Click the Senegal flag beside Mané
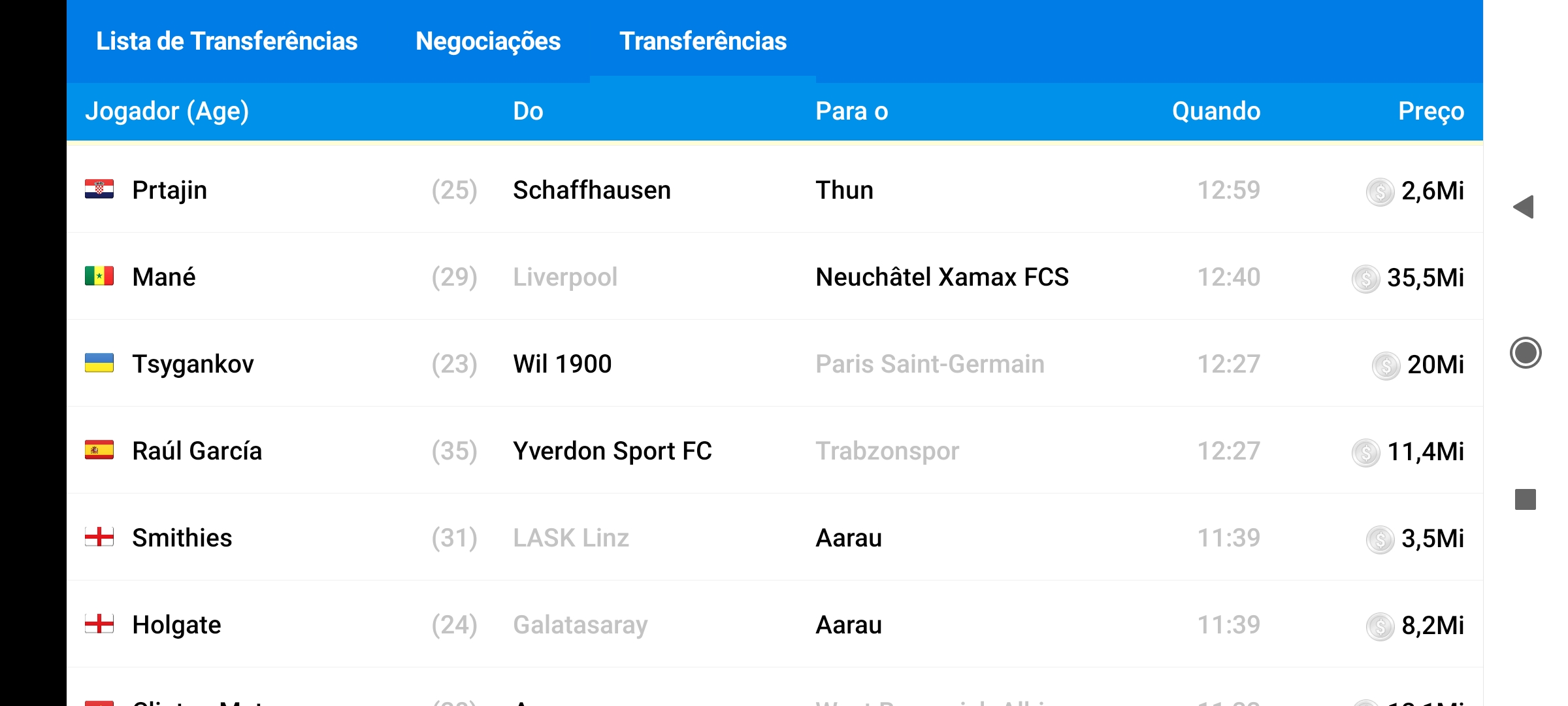1568x706 pixels. pyautogui.click(x=99, y=277)
